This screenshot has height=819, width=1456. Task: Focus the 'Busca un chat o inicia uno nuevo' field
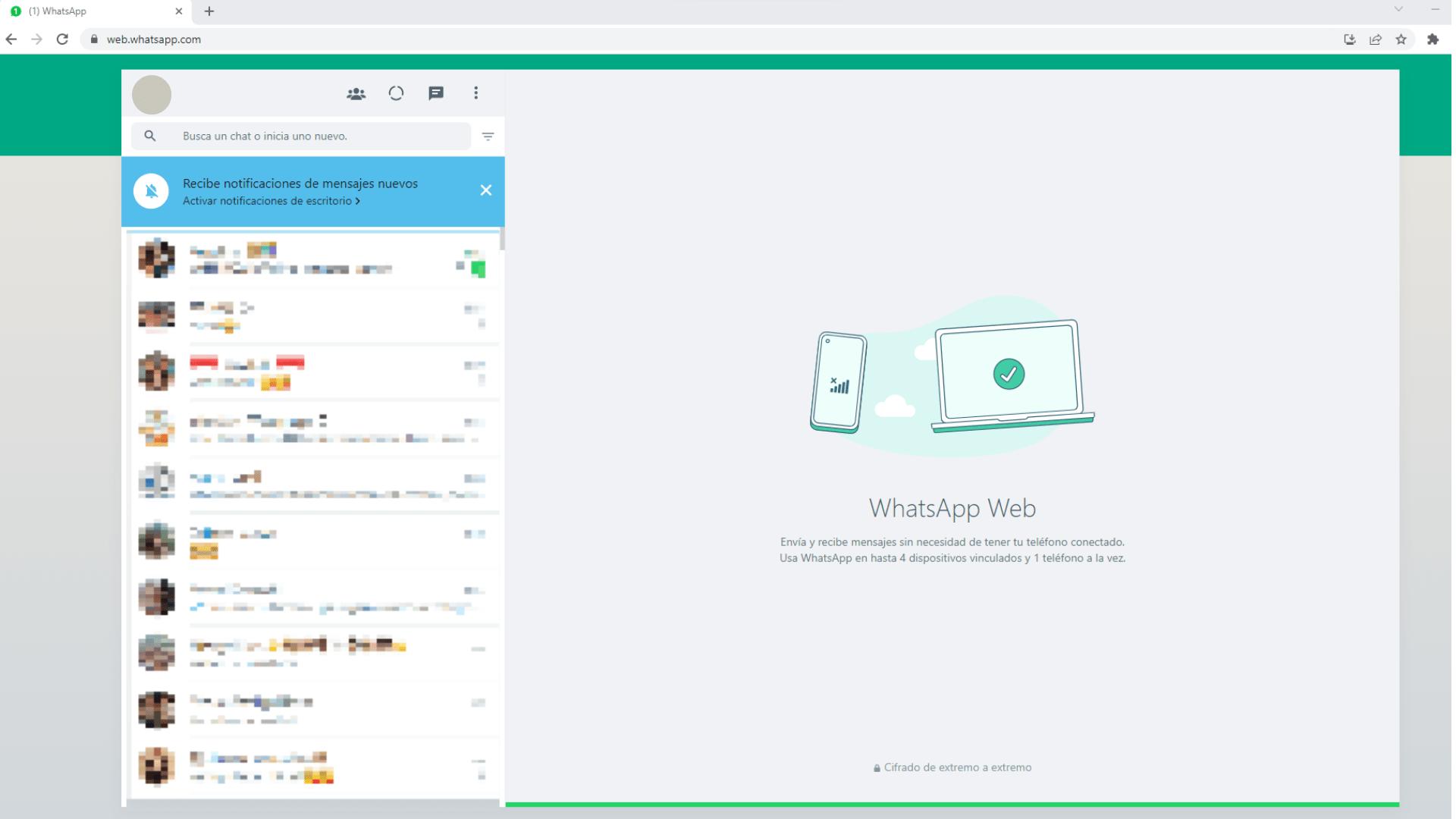coord(301,136)
